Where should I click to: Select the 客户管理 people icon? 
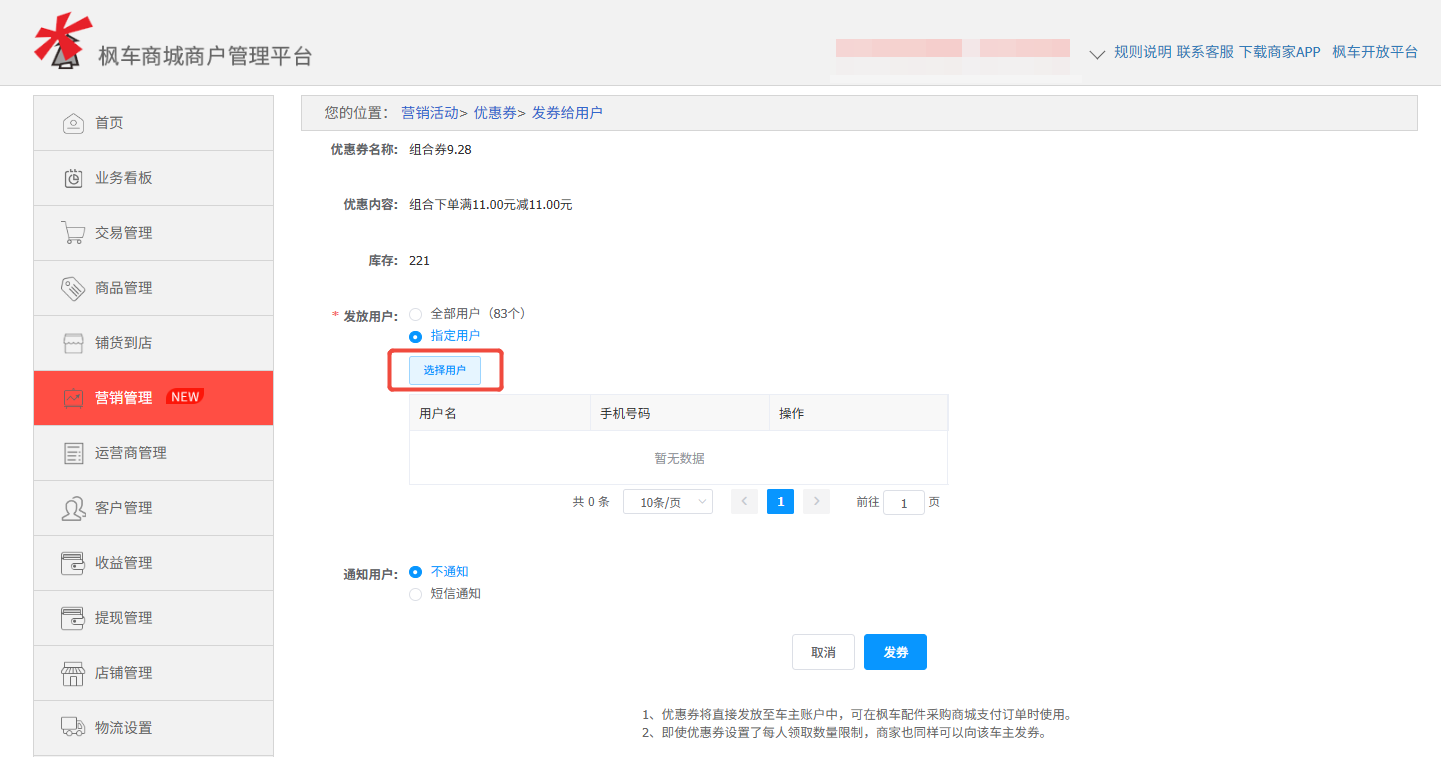(73, 507)
